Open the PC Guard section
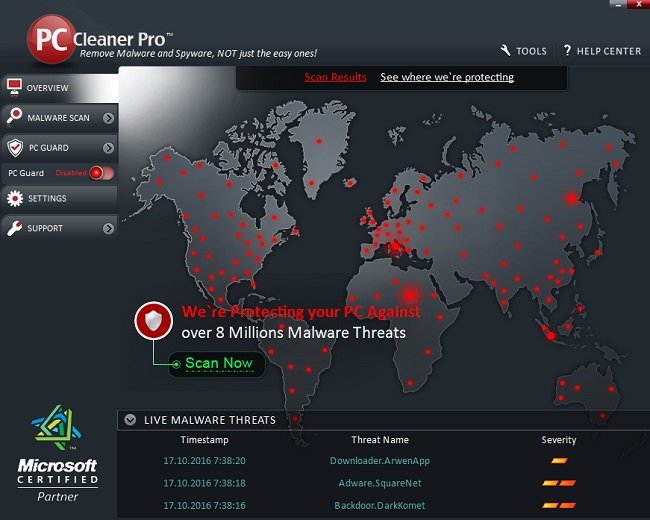 60,148
